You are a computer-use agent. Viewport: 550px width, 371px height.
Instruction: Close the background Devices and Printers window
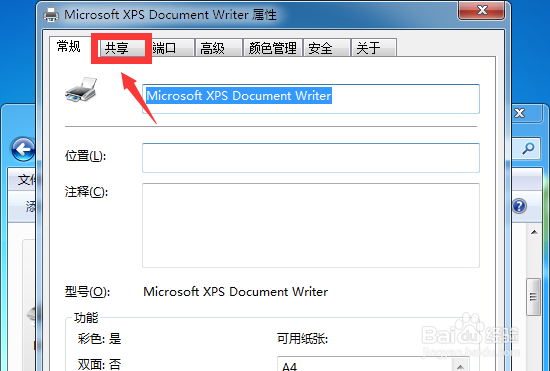point(520,113)
